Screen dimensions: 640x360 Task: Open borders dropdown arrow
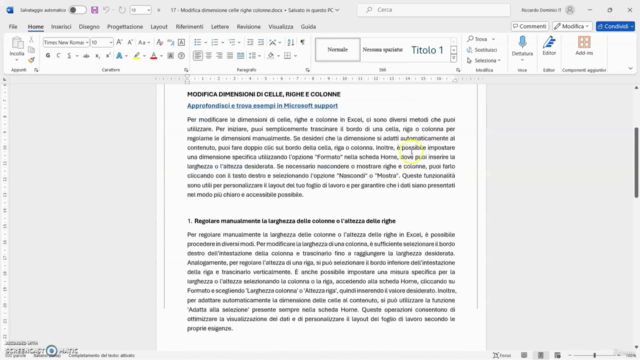(295, 56)
